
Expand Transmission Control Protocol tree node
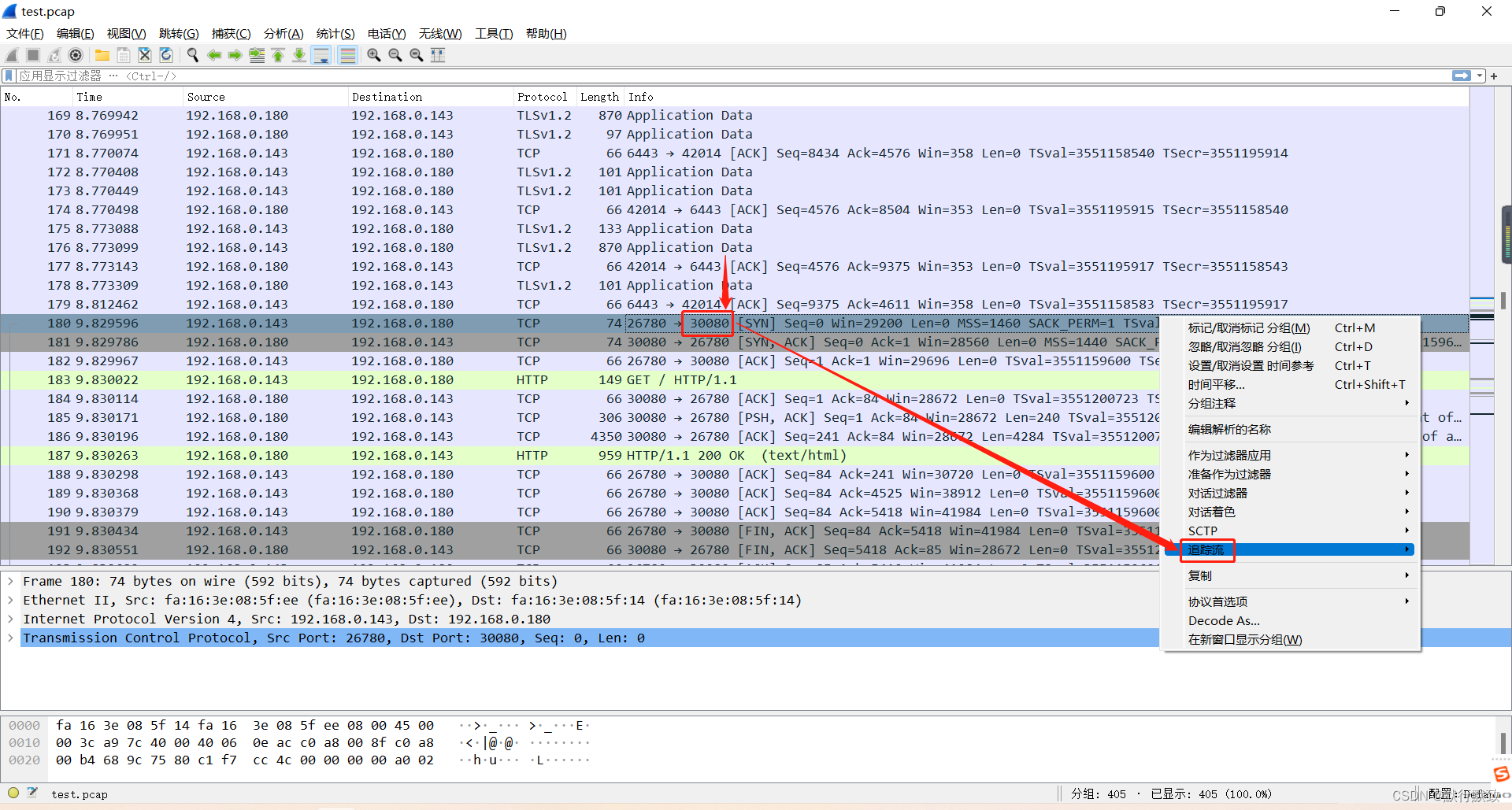[10, 638]
